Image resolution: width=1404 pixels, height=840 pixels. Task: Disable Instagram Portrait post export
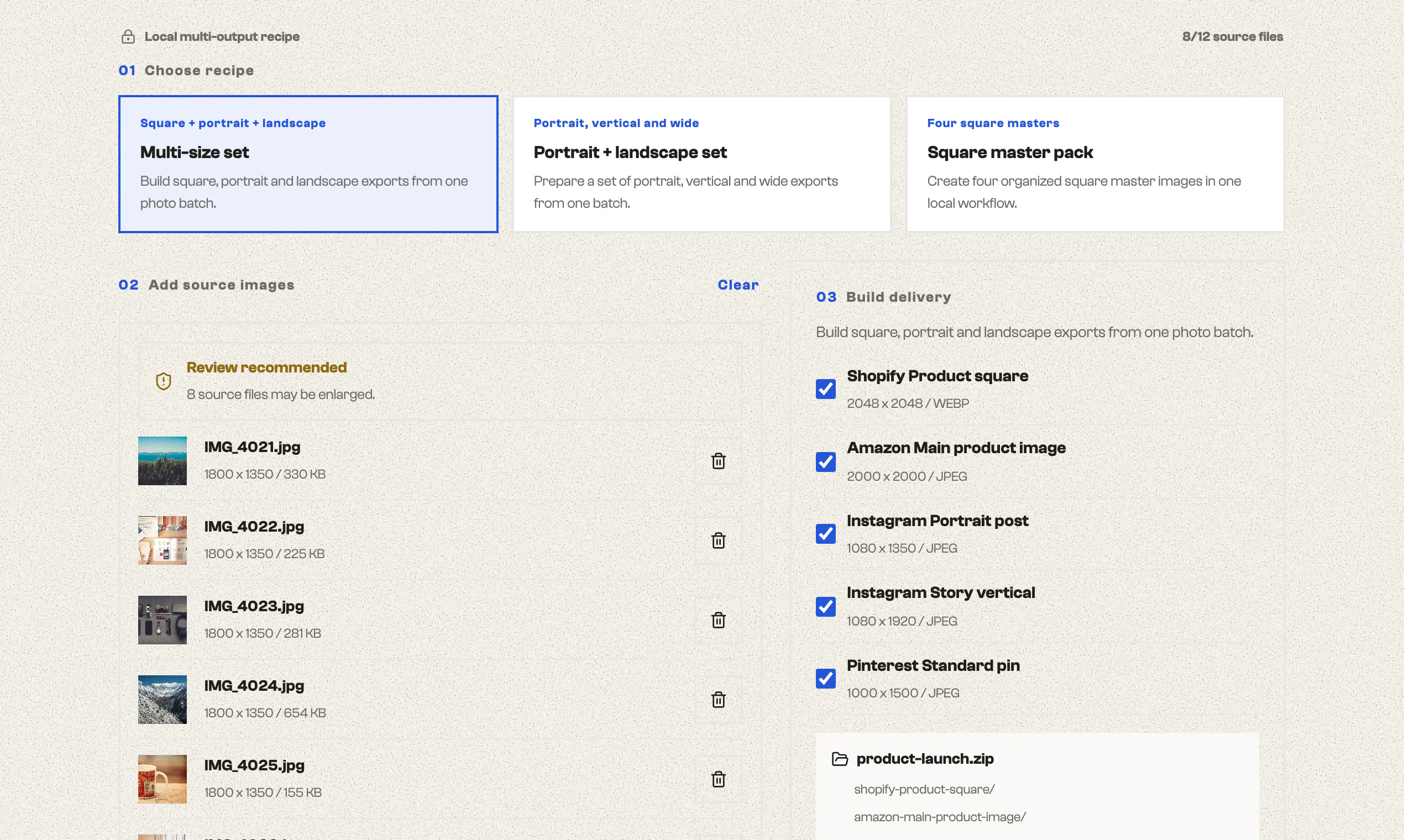pos(825,534)
